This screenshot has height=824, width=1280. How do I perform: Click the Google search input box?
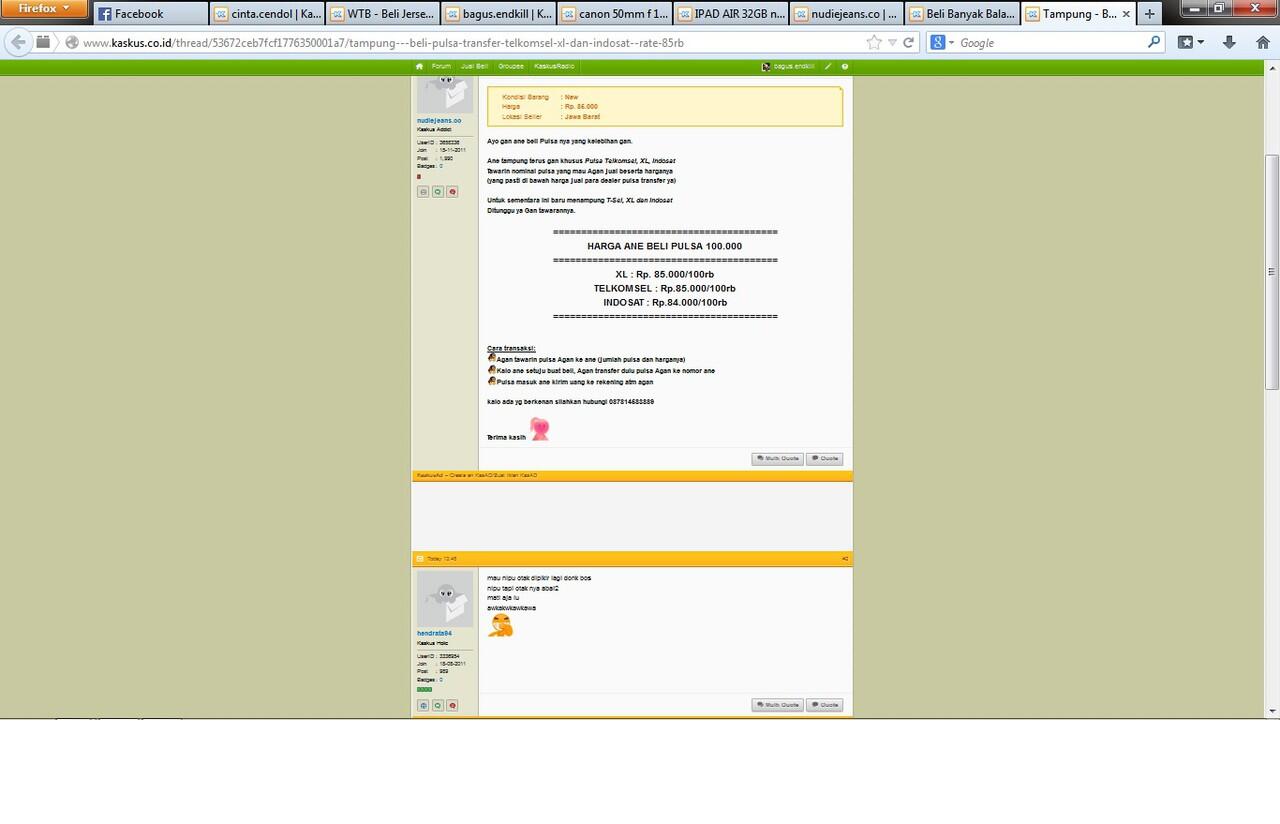pos(1050,43)
